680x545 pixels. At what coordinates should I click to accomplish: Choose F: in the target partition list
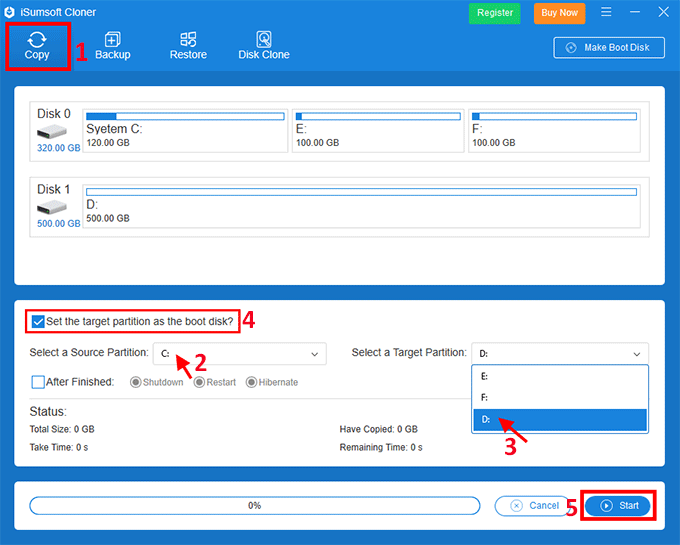560,398
